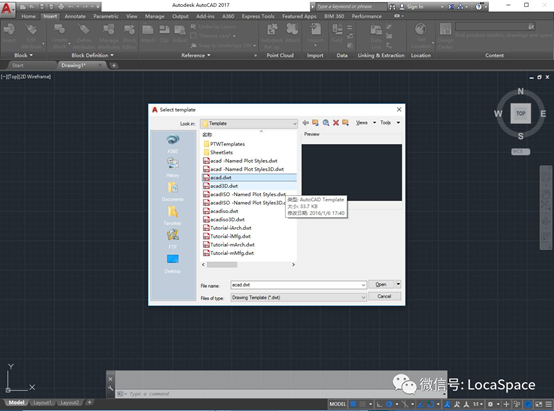554x411 pixels.
Task: Switch to the Express Tools ribbon tab
Action: [258, 16]
